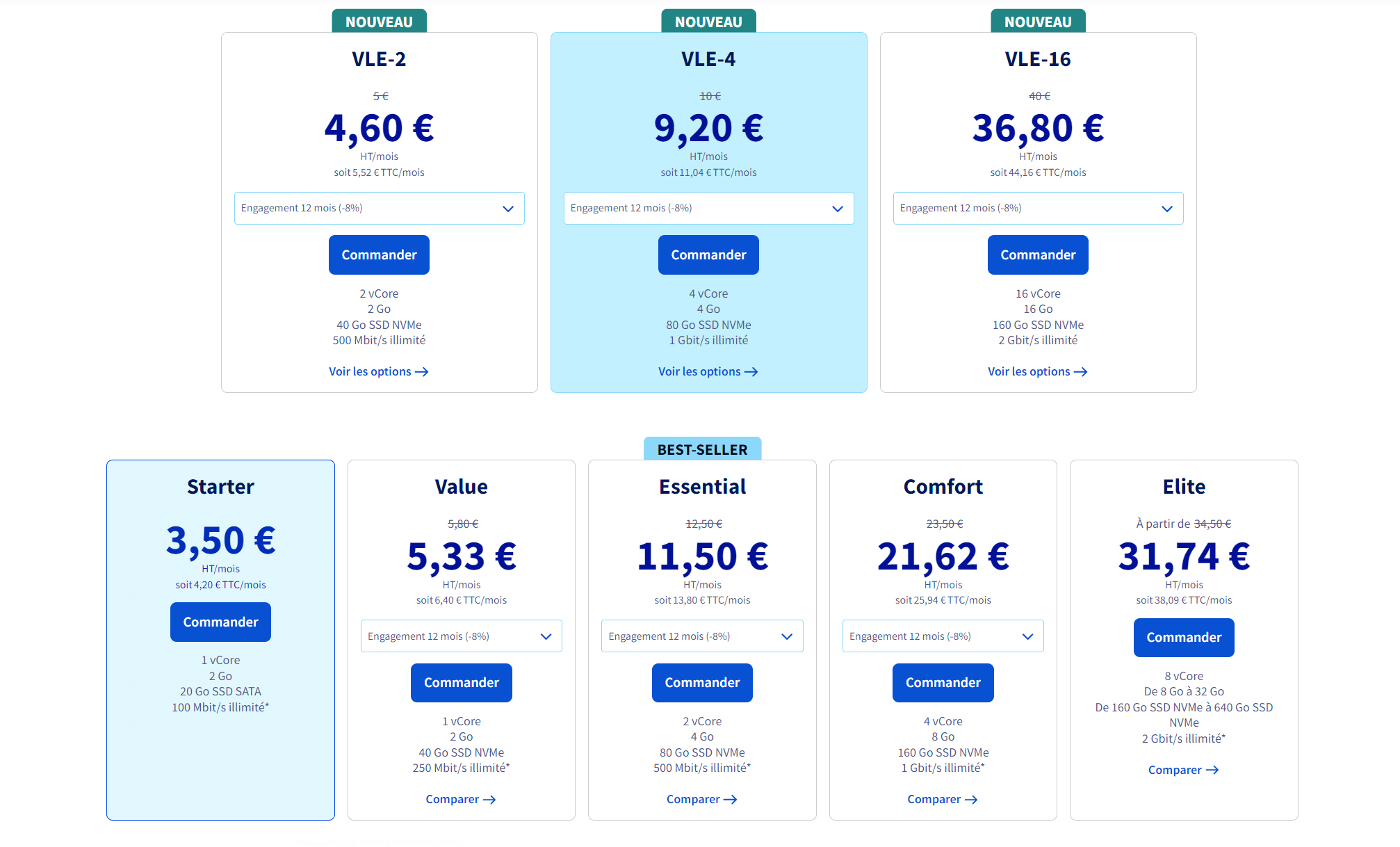This screenshot has width=1400, height=847.
Task: Order the Essential best-seller plan
Action: click(x=702, y=682)
